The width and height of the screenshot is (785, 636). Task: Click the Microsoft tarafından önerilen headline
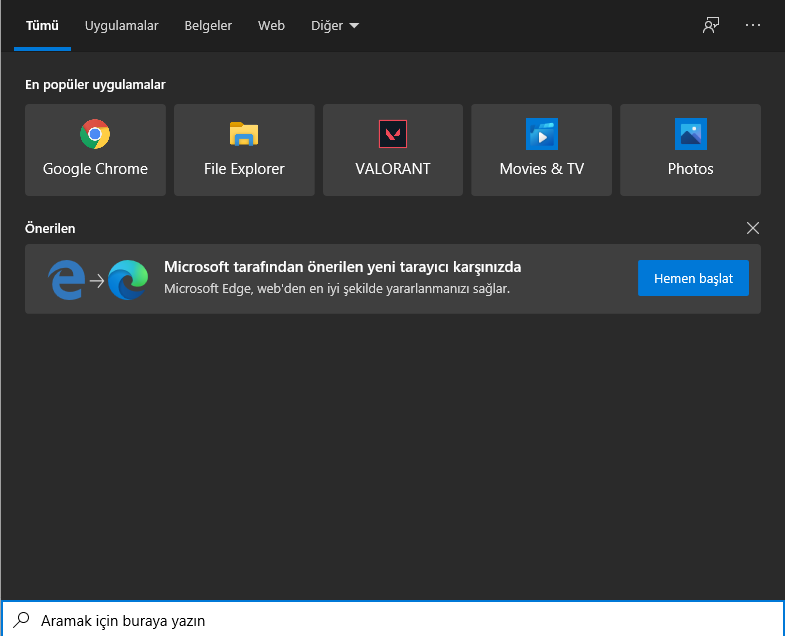342,267
